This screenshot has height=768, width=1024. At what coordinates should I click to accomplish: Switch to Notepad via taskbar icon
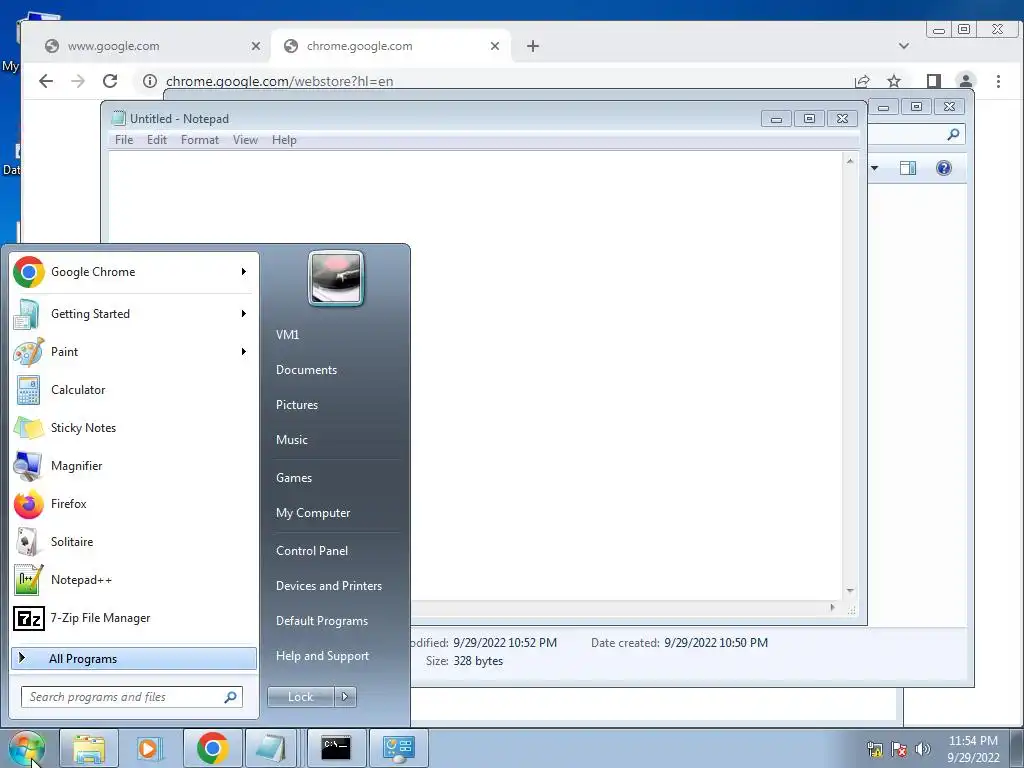click(272, 748)
